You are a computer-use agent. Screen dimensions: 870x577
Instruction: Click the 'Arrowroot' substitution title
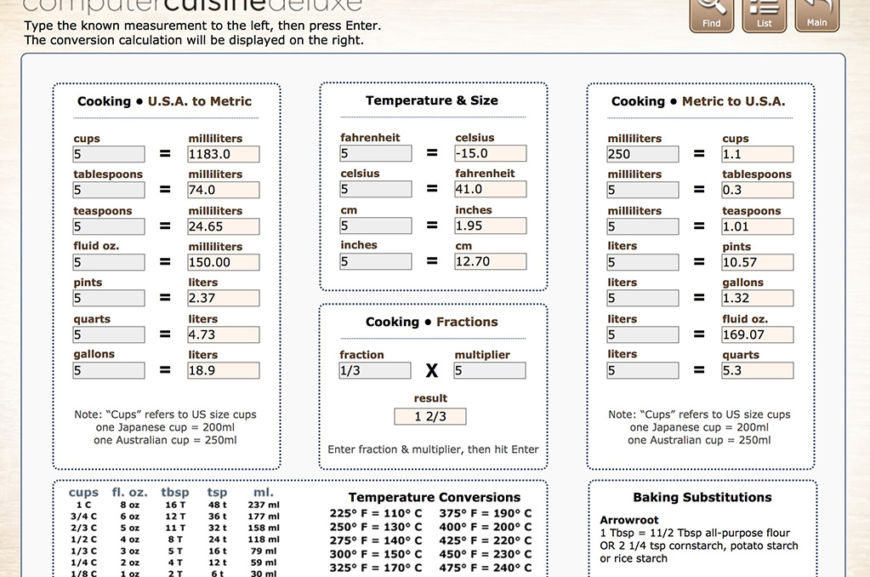click(x=629, y=520)
